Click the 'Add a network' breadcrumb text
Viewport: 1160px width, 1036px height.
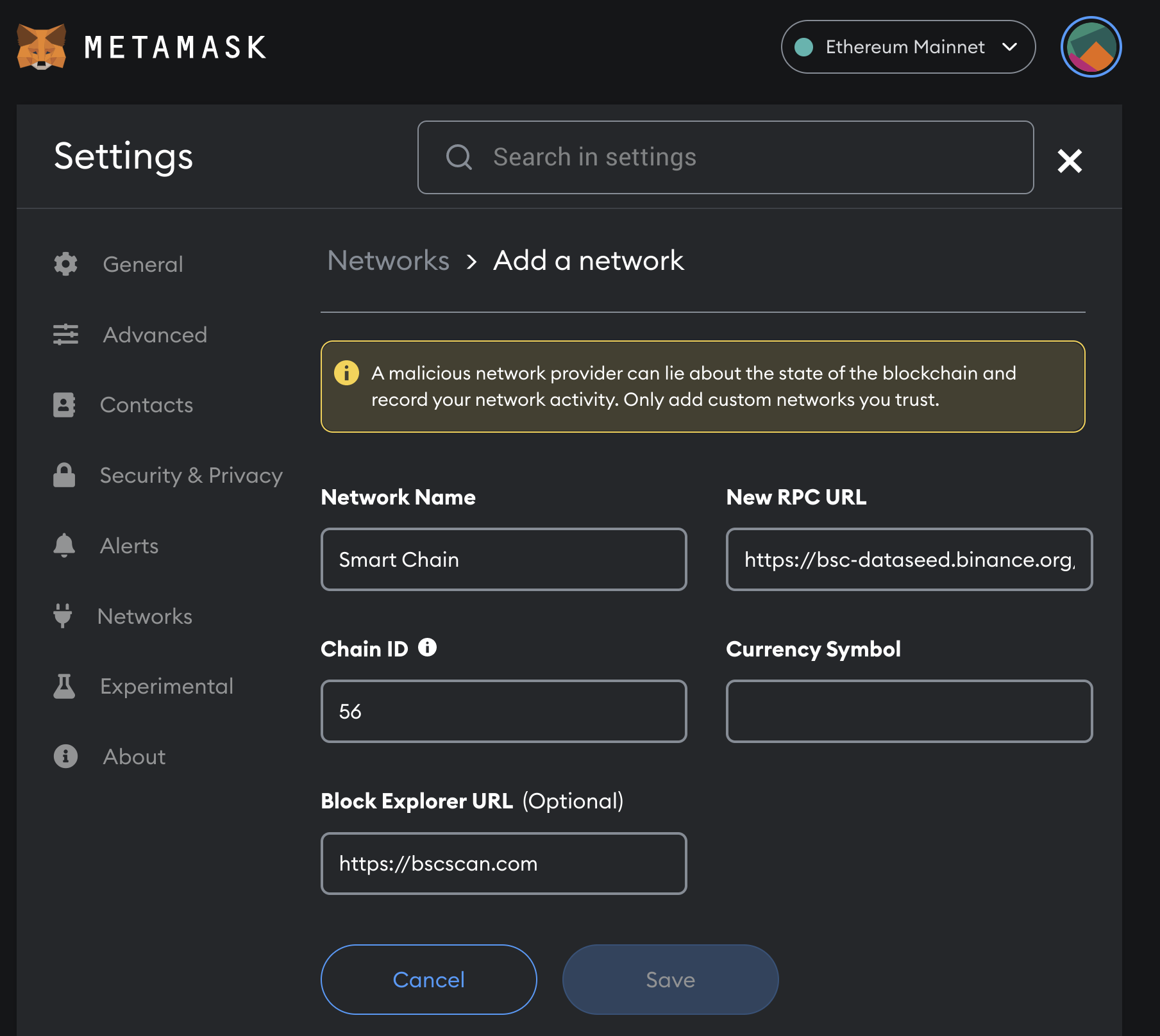point(588,260)
